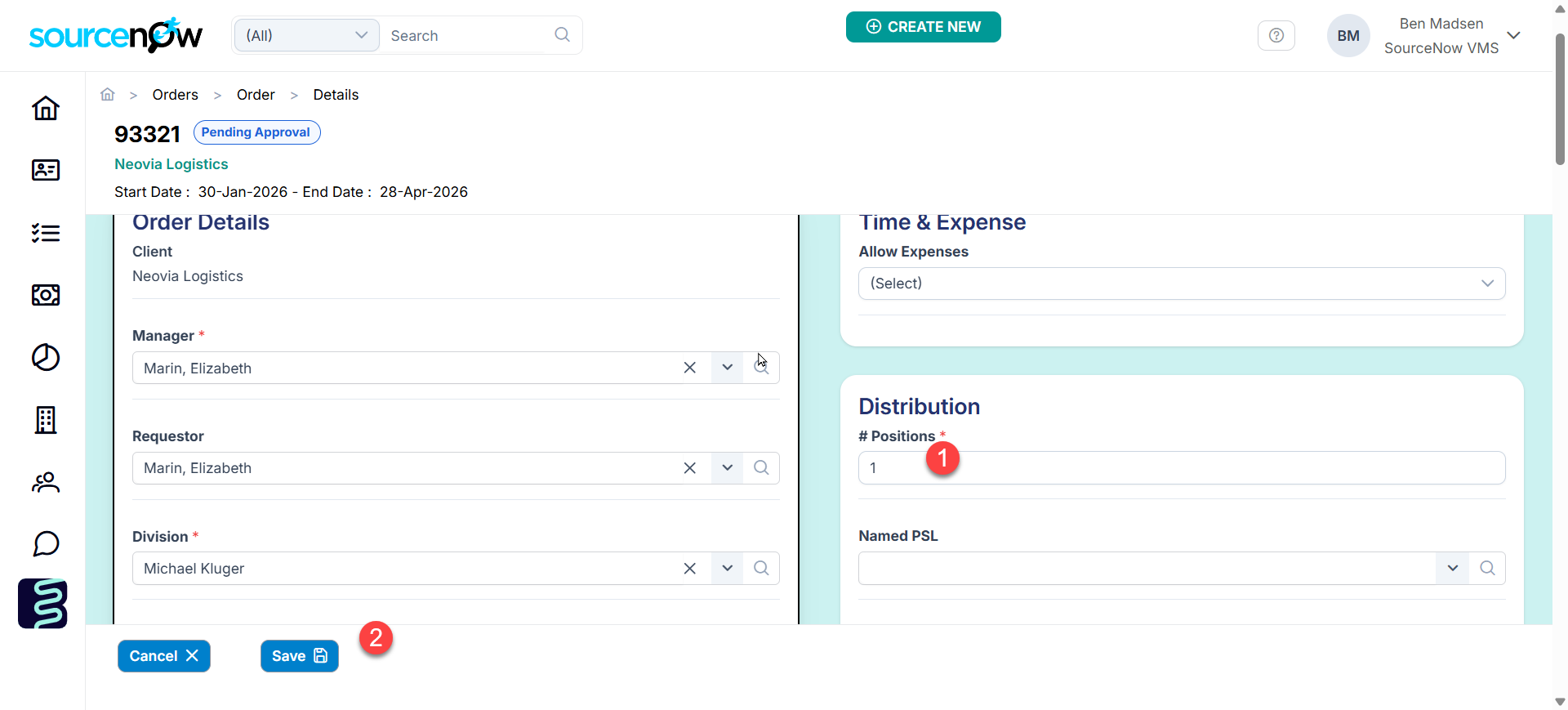The image size is (1568, 710).
Task: Click the Requestor lookup search icon
Action: click(x=761, y=468)
